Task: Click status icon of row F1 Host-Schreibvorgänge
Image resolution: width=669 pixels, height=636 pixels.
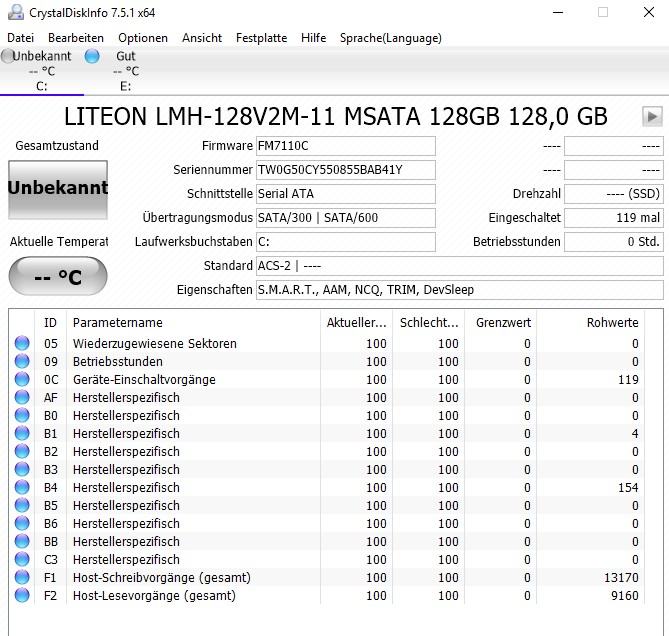Action: [x=22, y=577]
